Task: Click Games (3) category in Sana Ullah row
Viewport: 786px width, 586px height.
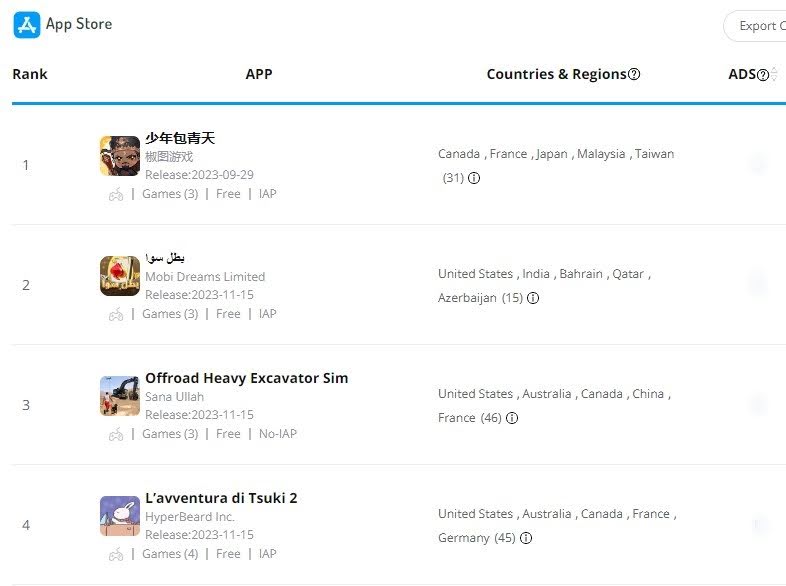Action: 170,434
